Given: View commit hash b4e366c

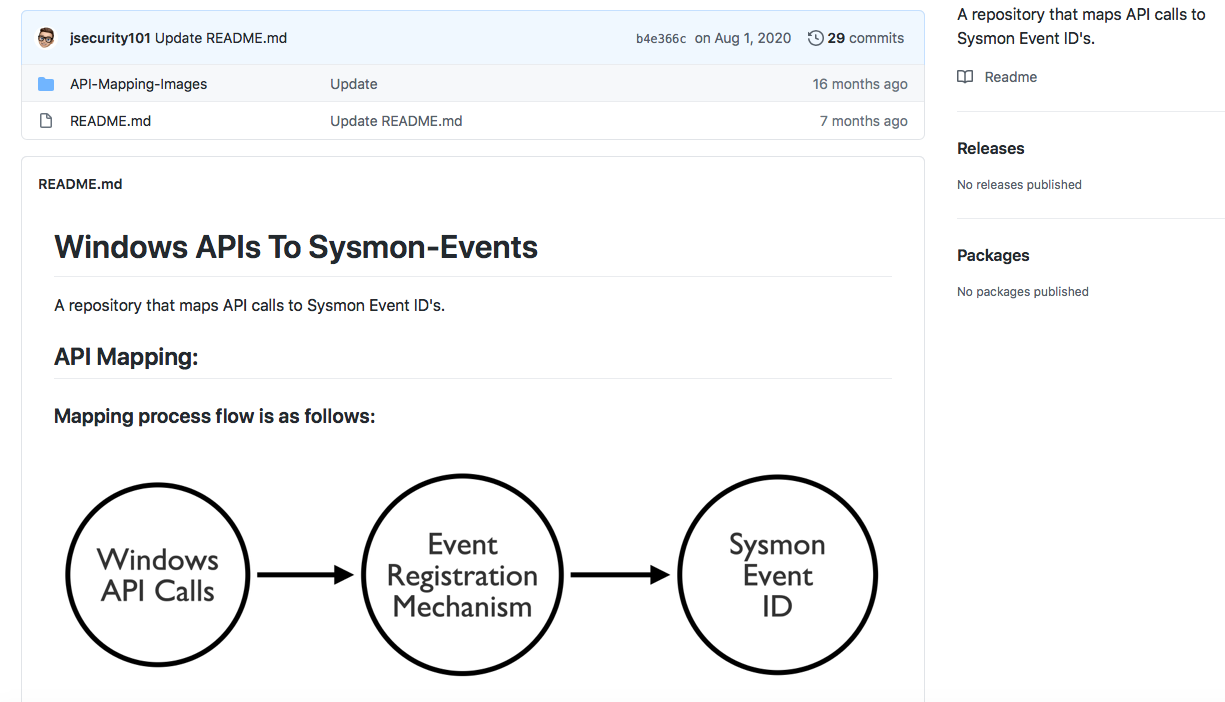Looking at the screenshot, I should pyautogui.click(x=661, y=39).
